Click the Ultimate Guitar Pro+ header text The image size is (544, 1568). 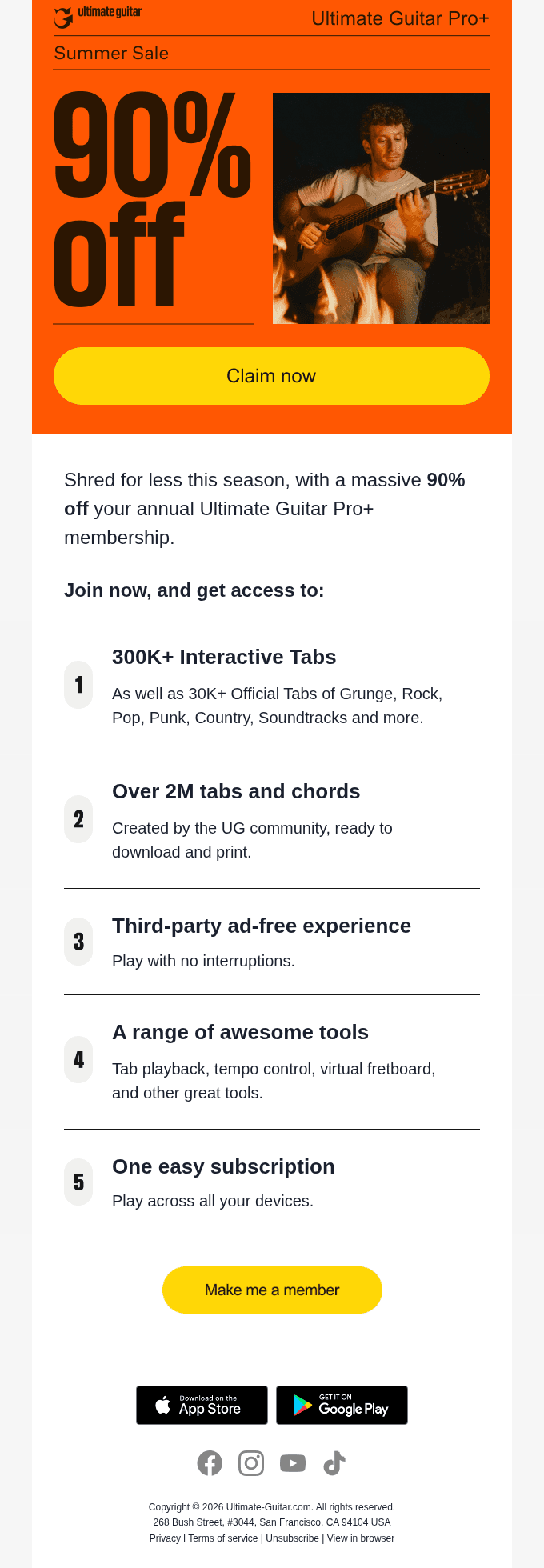400,18
